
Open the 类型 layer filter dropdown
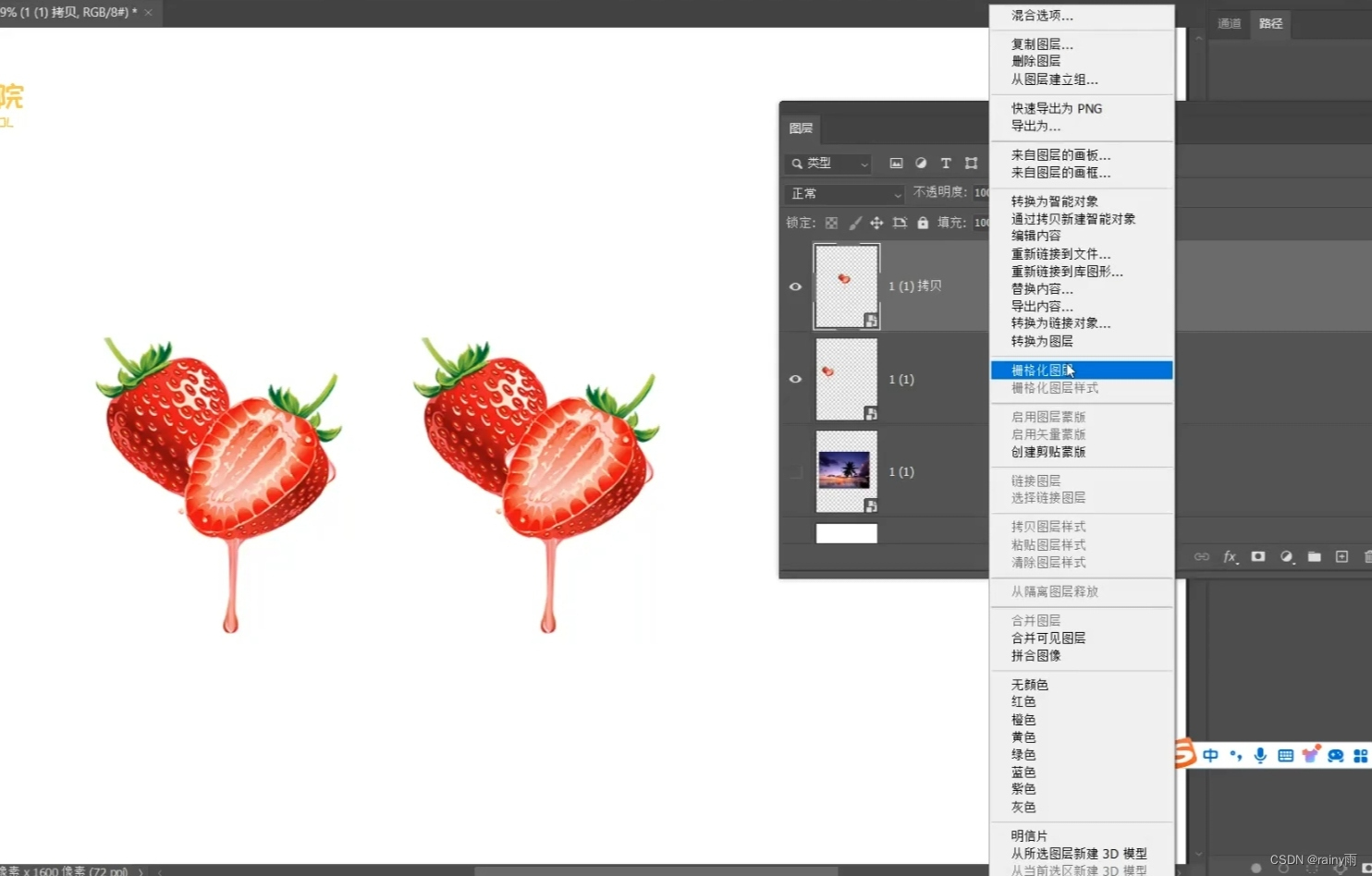point(828,164)
